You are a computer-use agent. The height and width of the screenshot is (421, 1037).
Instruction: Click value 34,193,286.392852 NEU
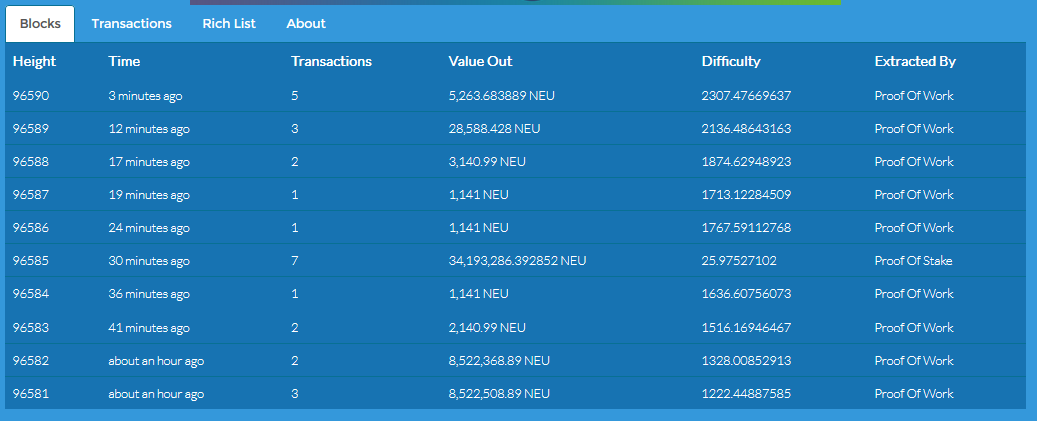click(x=517, y=261)
